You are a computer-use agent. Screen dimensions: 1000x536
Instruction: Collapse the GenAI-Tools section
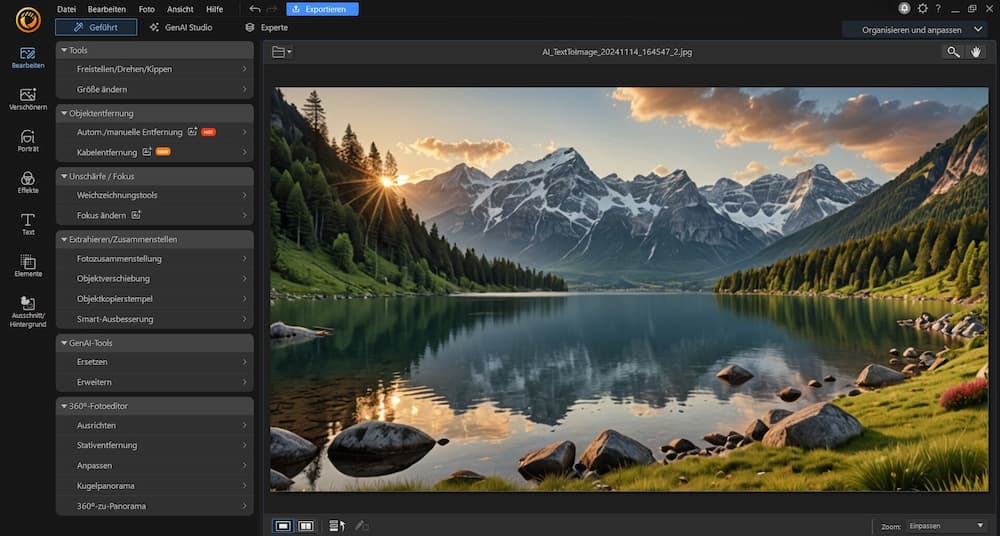[x=64, y=343]
